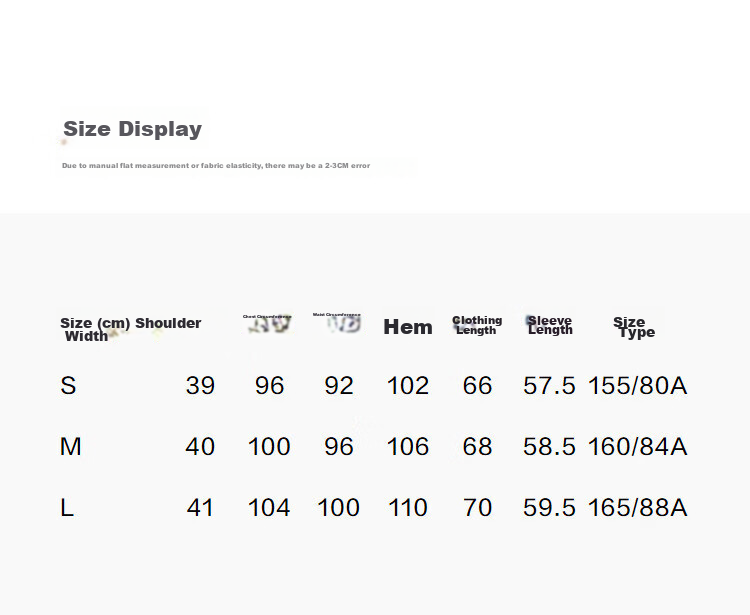Select the 'Hem' column header
The image size is (750, 615).
tap(408, 327)
